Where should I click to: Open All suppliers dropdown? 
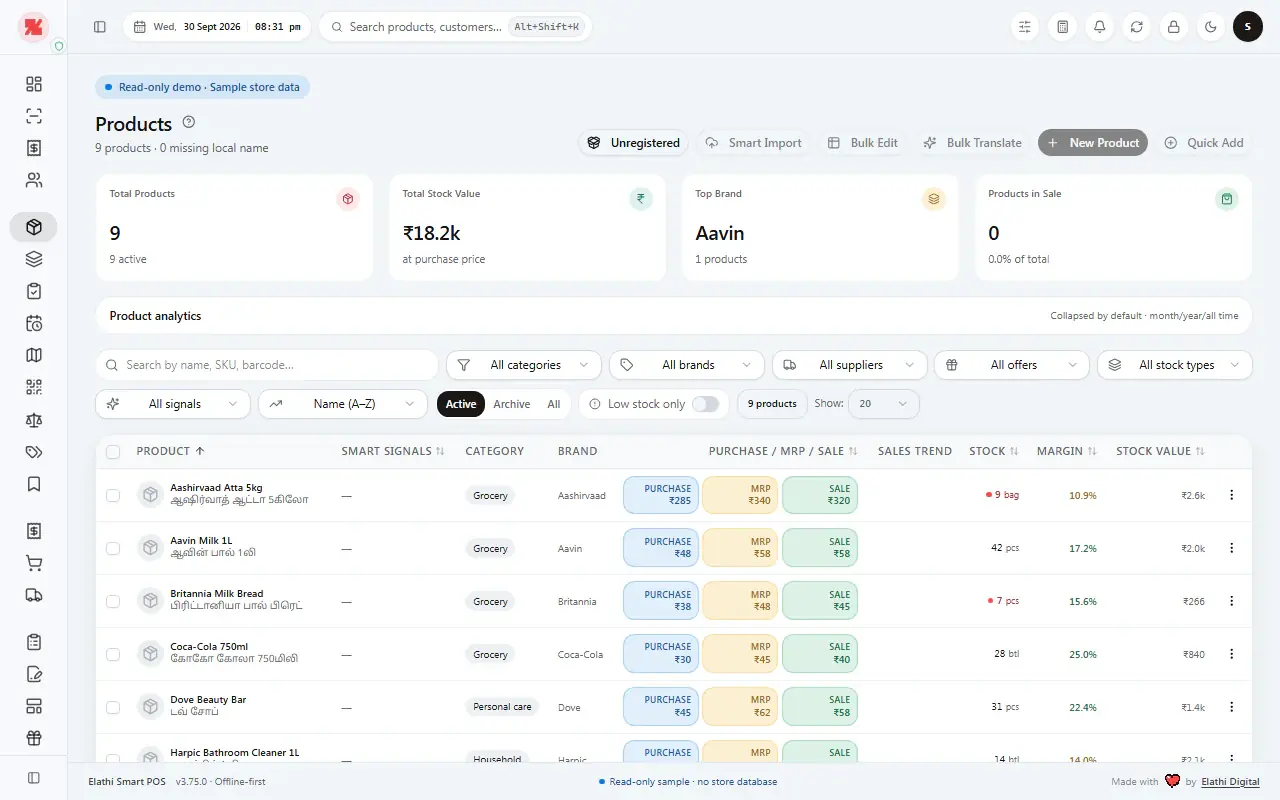click(849, 365)
